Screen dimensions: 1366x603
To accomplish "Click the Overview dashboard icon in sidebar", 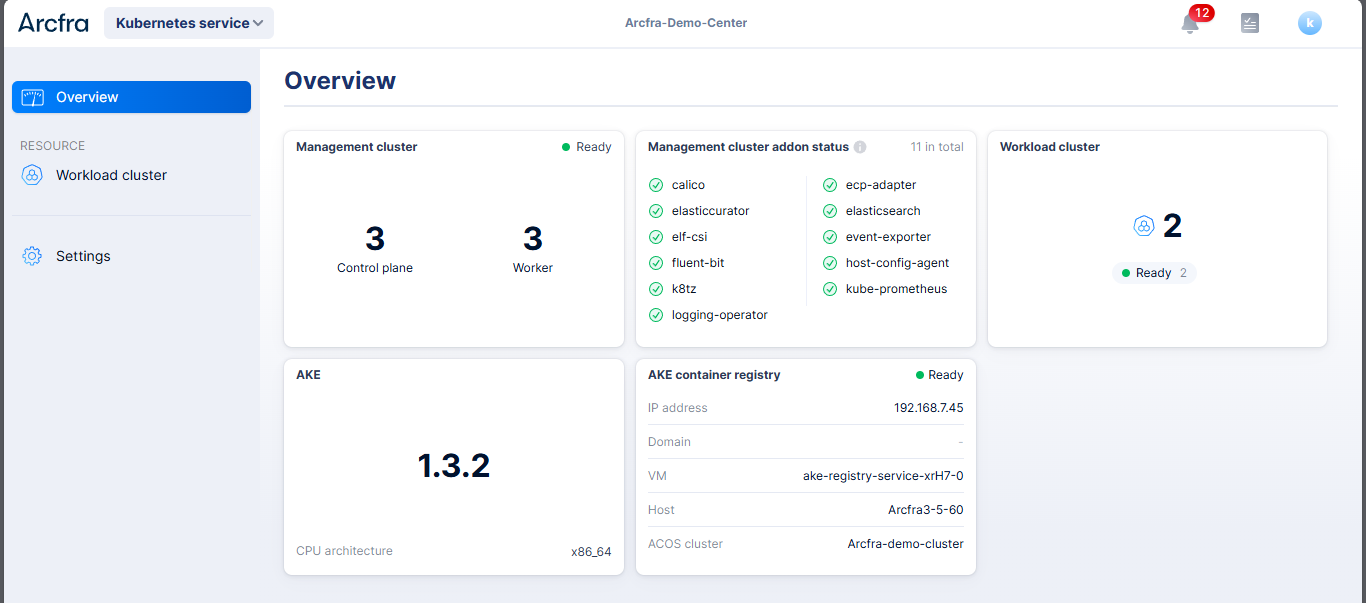I will (x=33, y=97).
